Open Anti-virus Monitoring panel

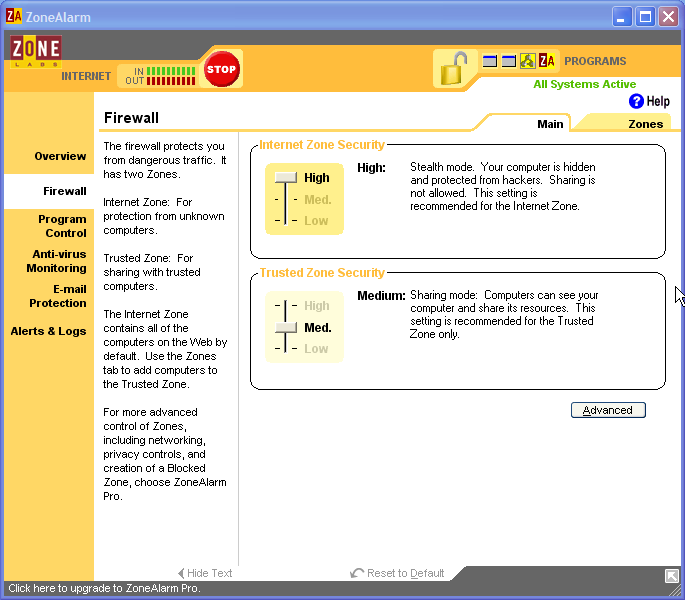click(x=56, y=261)
